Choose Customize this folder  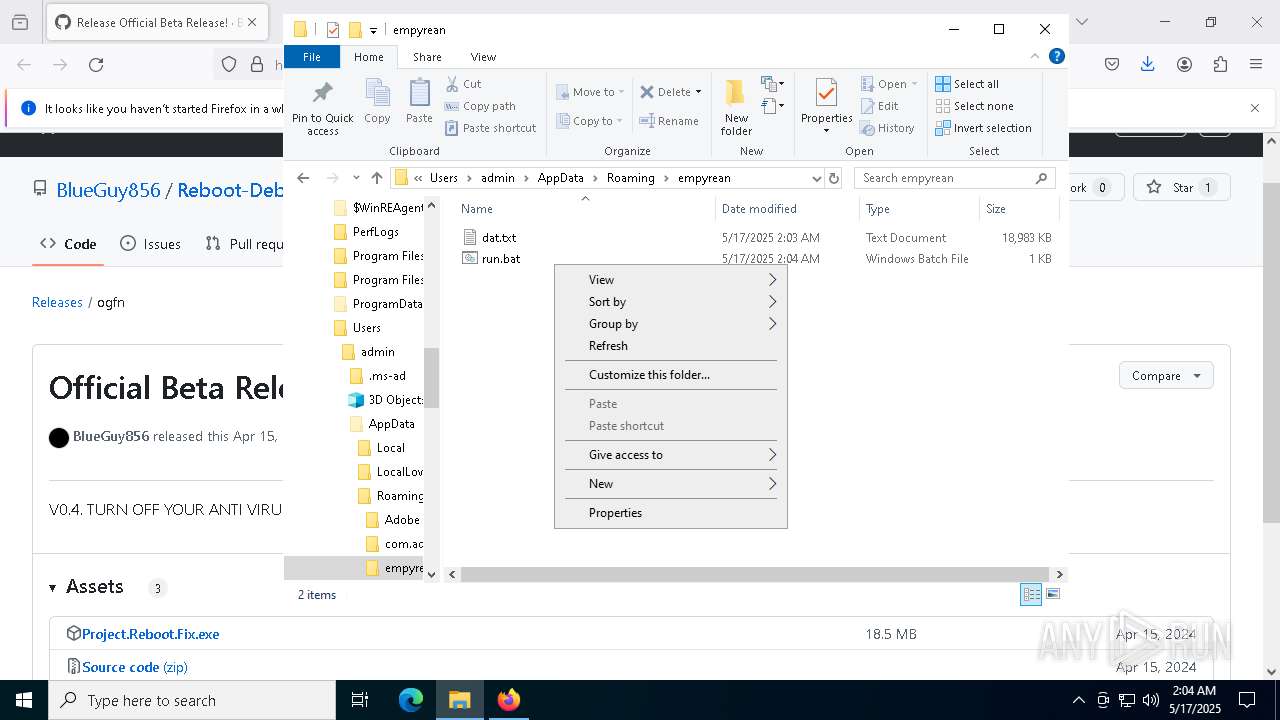pyautogui.click(x=670, y=375)
